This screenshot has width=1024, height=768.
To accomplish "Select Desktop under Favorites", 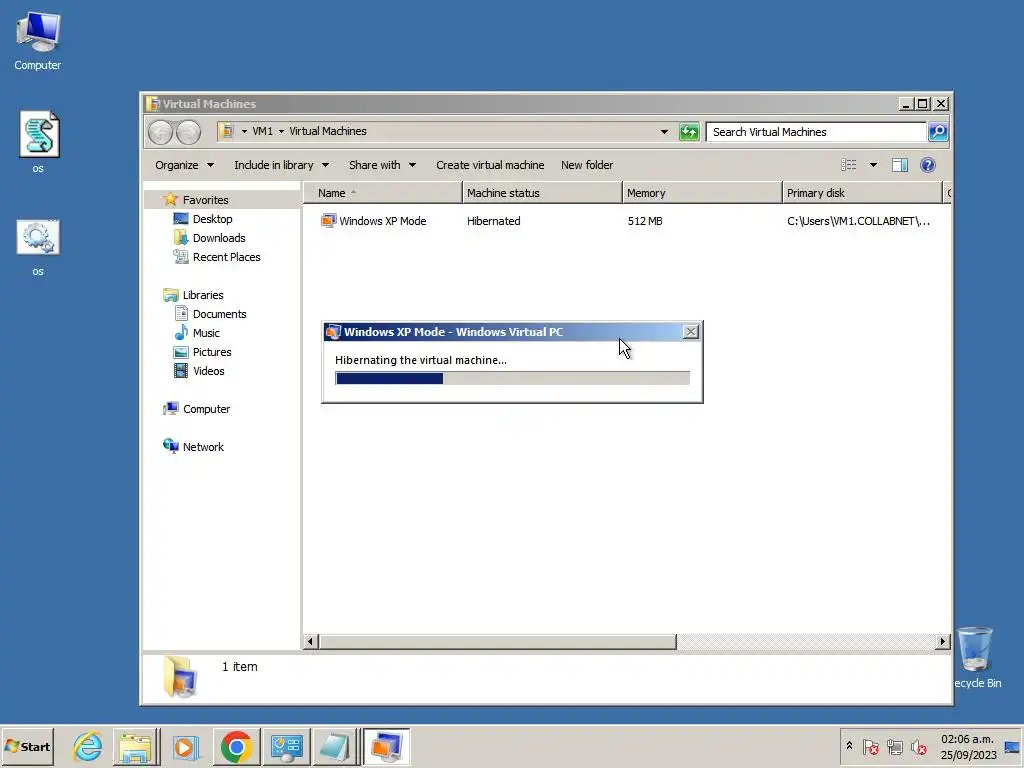I will [212, 219].
